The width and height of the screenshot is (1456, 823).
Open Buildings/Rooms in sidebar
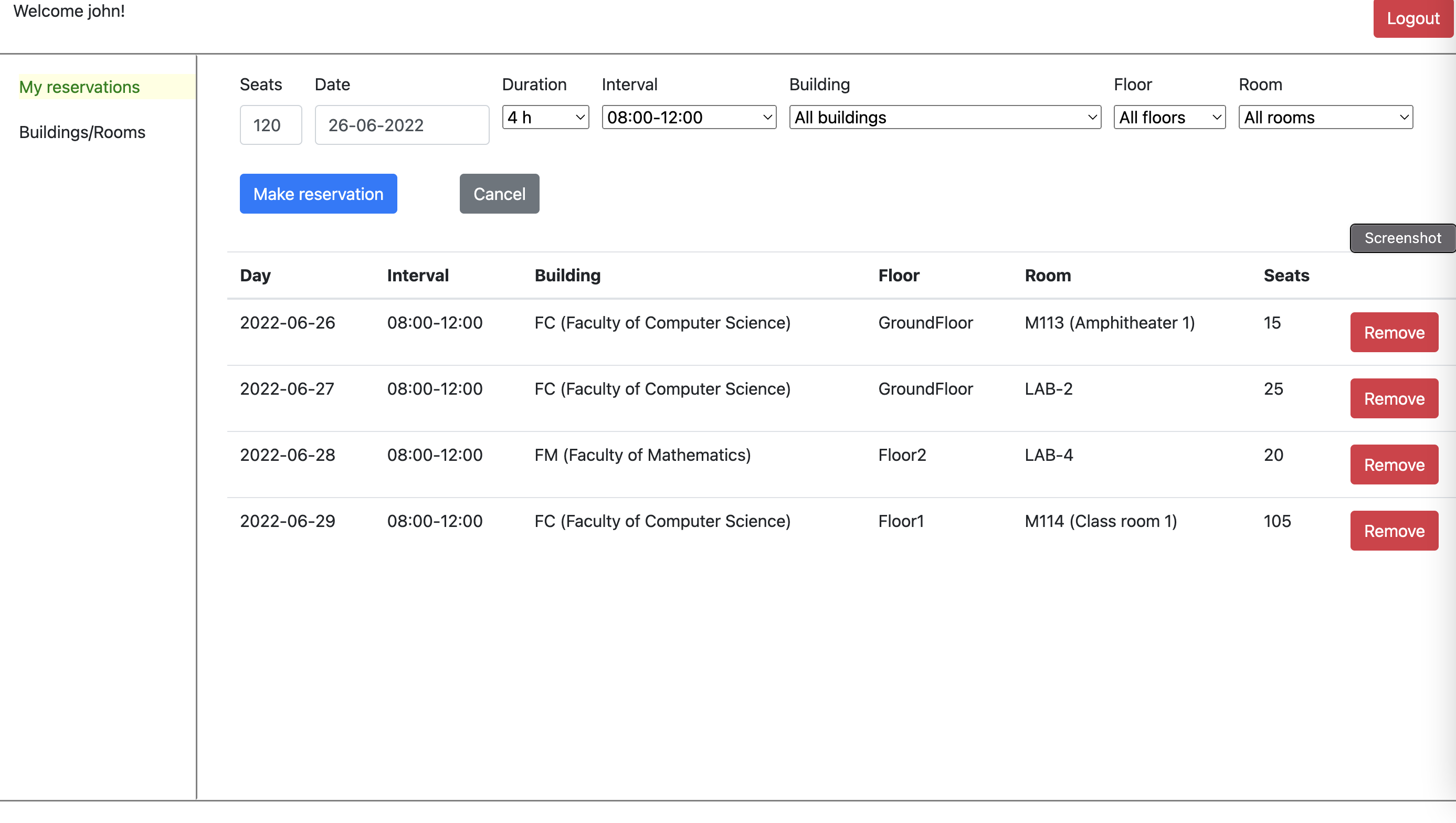pyautogui.click(x=82, y=132)
